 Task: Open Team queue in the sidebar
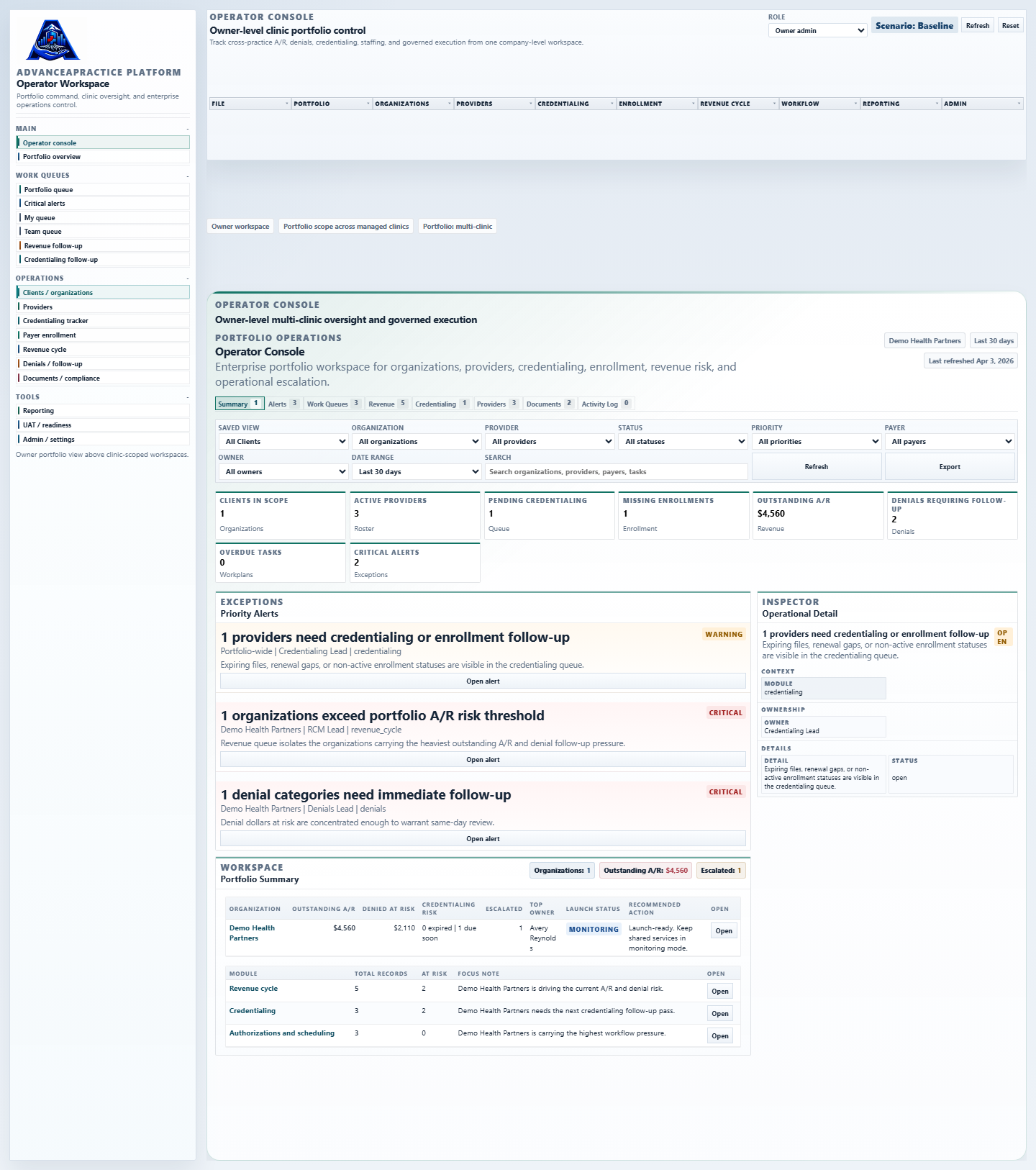click(x=103, y=232)
